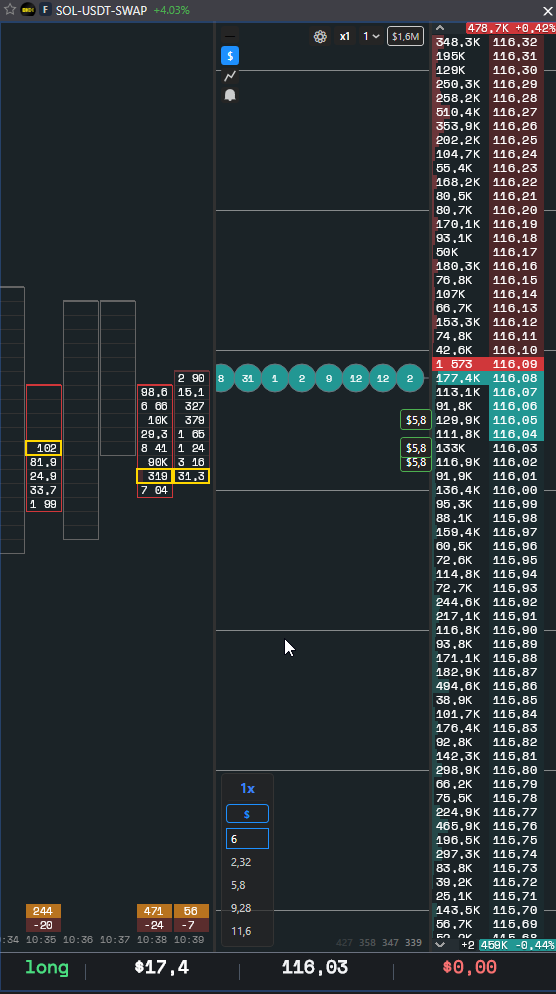Click the 379 cluster cell in 10:39 column
Screen dimensions: 556x994
coord(191,420)
